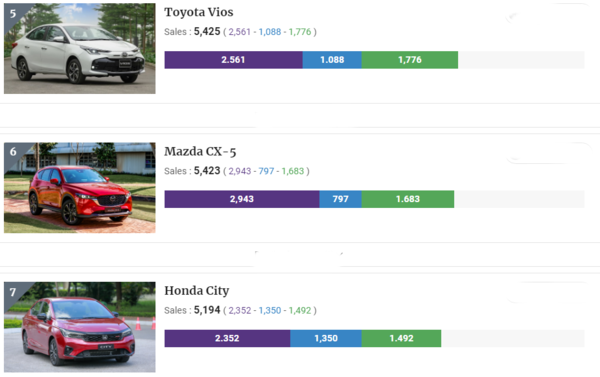The width and height of the screenshot is (600, 377).
Task: Select the blue 1,350 City bar segment
Action: tap(326, 338)
